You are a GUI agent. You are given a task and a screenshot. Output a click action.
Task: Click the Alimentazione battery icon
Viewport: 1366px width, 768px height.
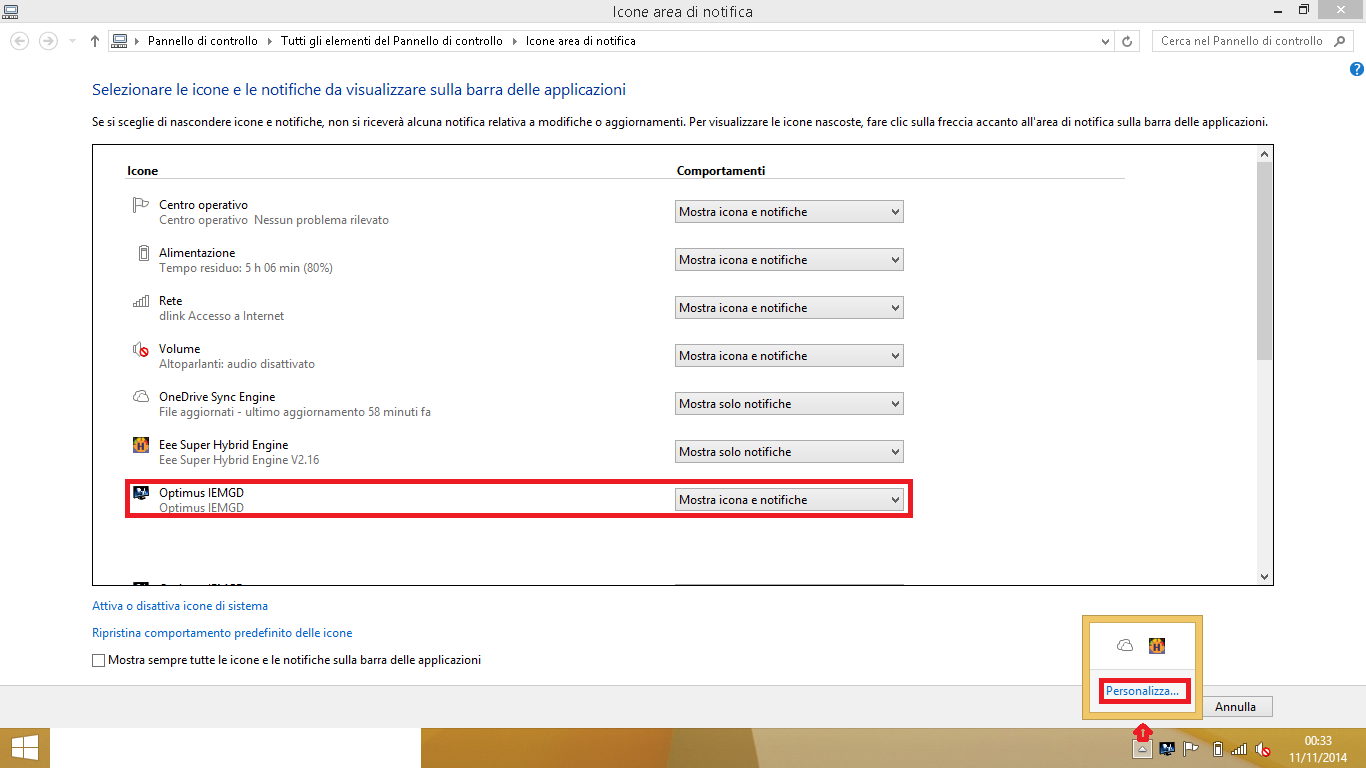(x=141, y=253)
